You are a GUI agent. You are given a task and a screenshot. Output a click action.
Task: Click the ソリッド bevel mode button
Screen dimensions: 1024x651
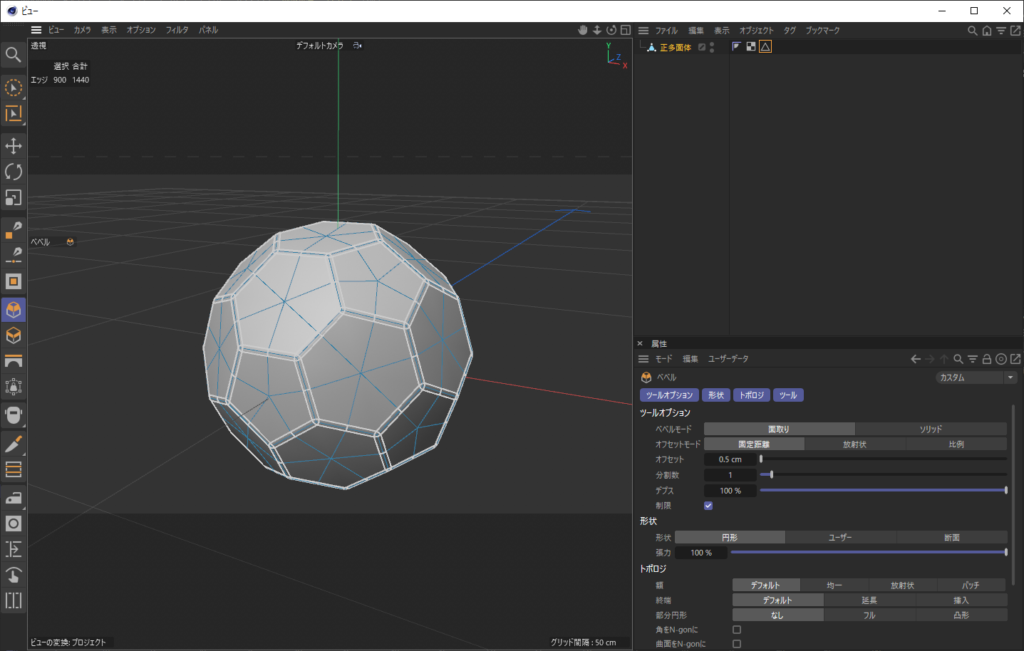[x=931, y=429]
